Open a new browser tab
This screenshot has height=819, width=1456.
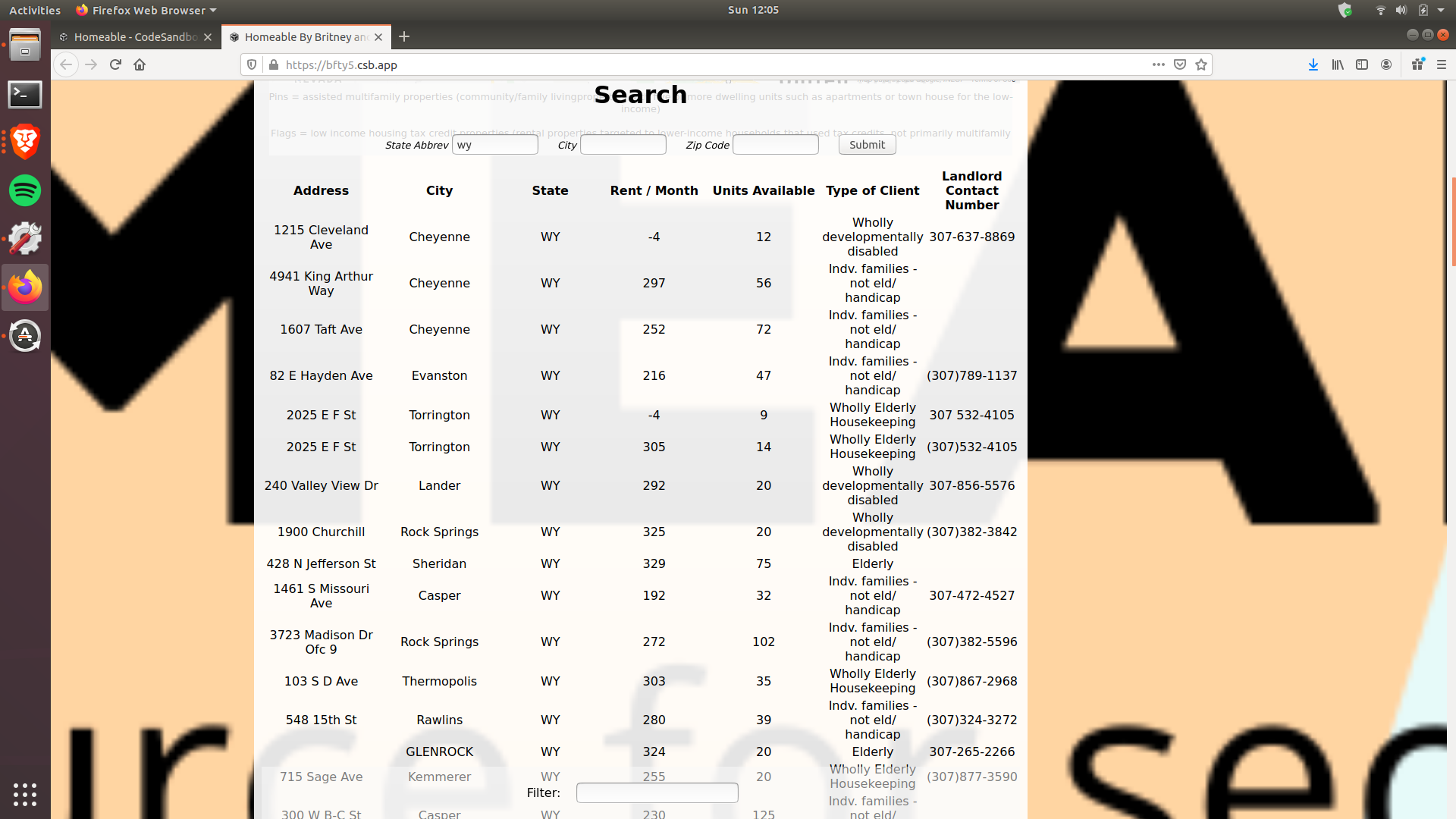click(x=404, y=36)
